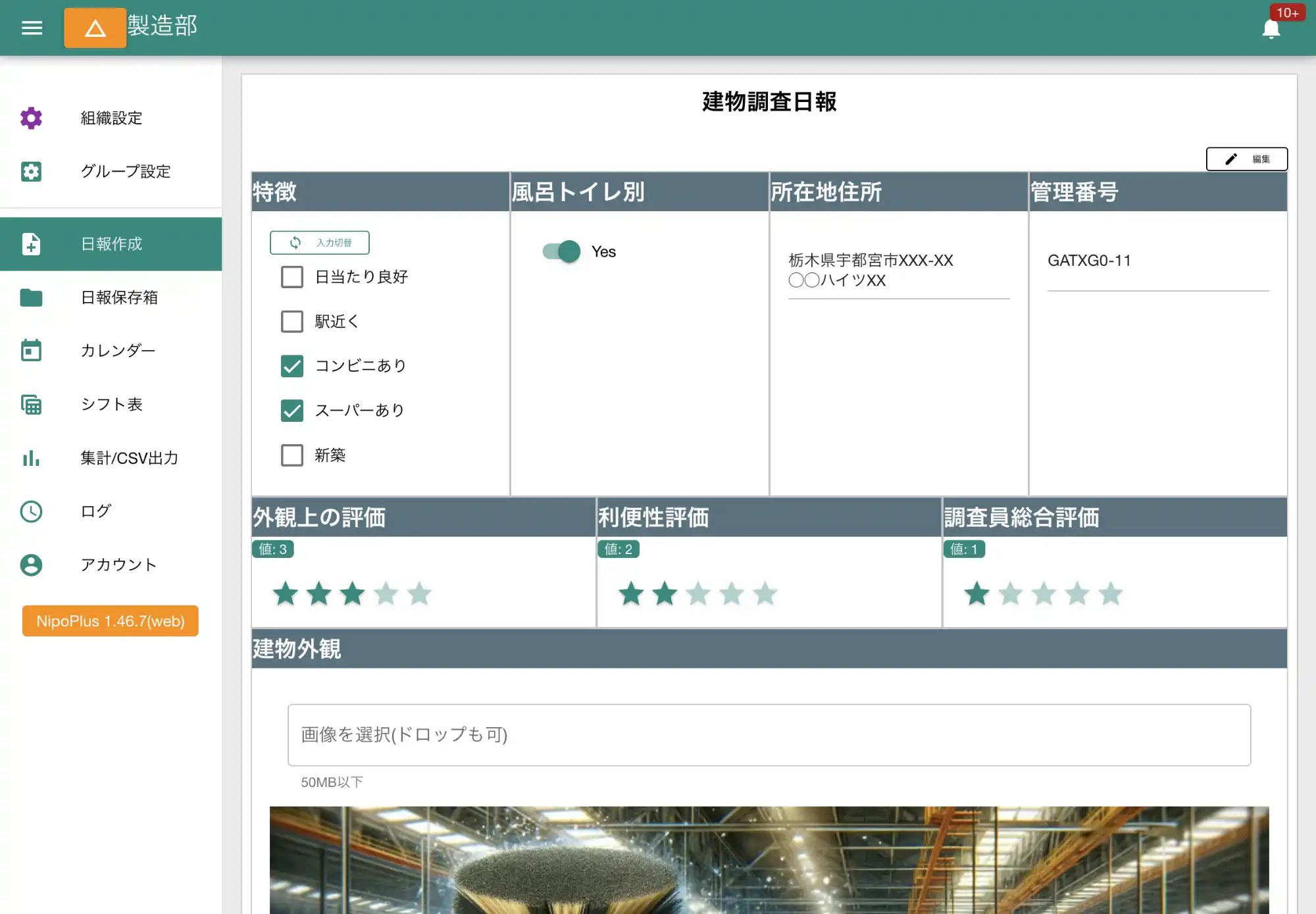Click the 組織設定 gear icon
The image size is (1316, 914).
[x=31, y=118]
